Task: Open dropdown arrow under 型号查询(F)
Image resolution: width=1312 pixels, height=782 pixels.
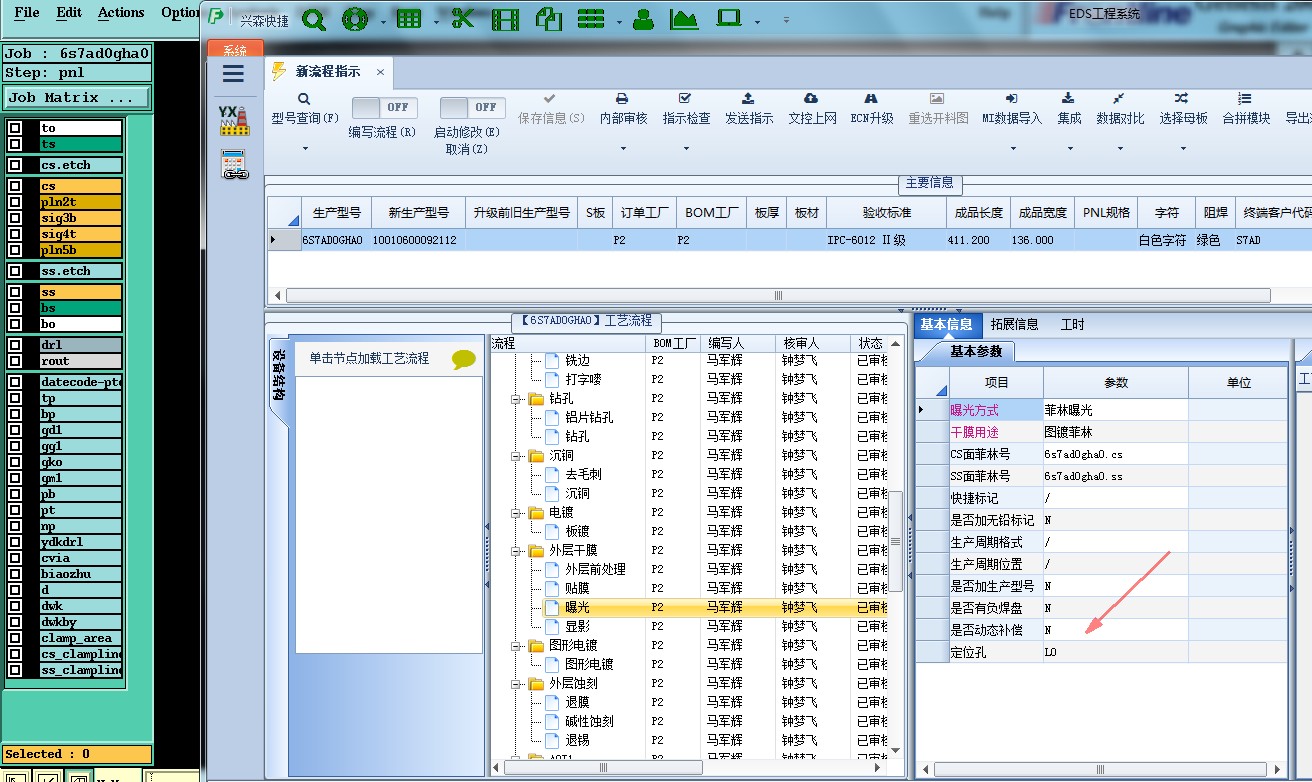Action: click(304, 149)
